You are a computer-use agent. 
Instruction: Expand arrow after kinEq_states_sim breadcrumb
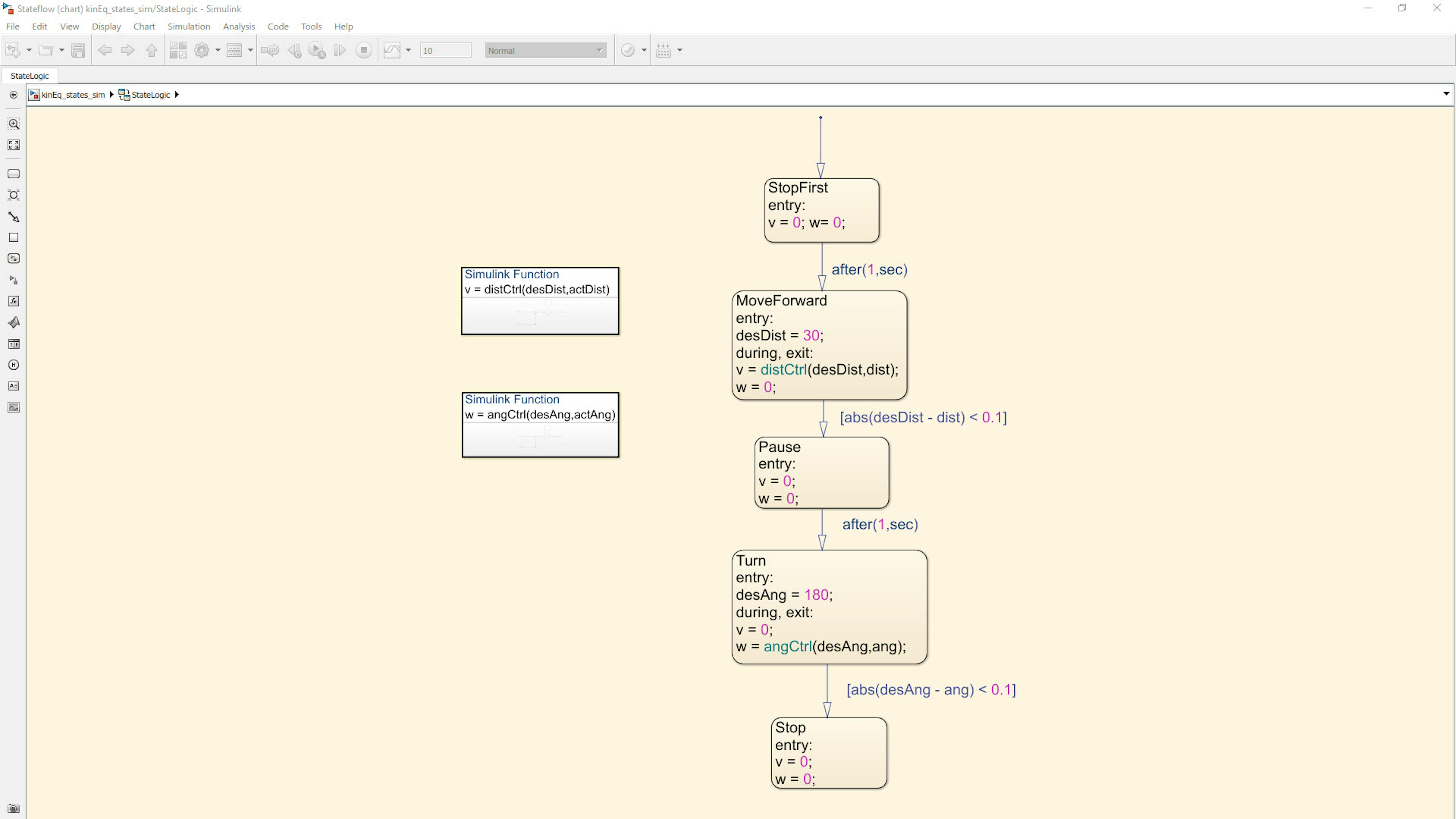pyautogui.click(x=111, y=94)
